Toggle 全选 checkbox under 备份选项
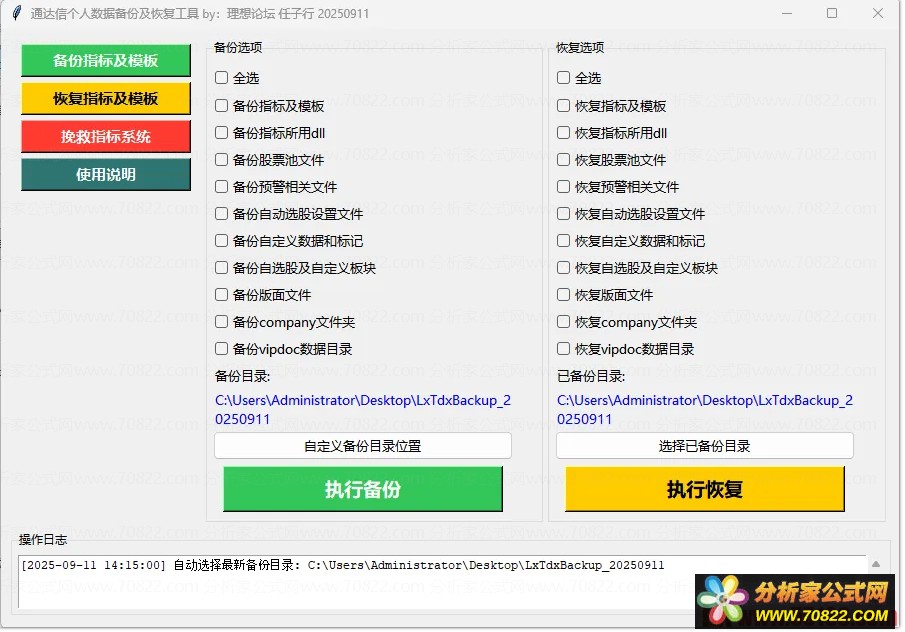Screen dimensions: 905x632 pyautogui.click(x=222, y=78)
